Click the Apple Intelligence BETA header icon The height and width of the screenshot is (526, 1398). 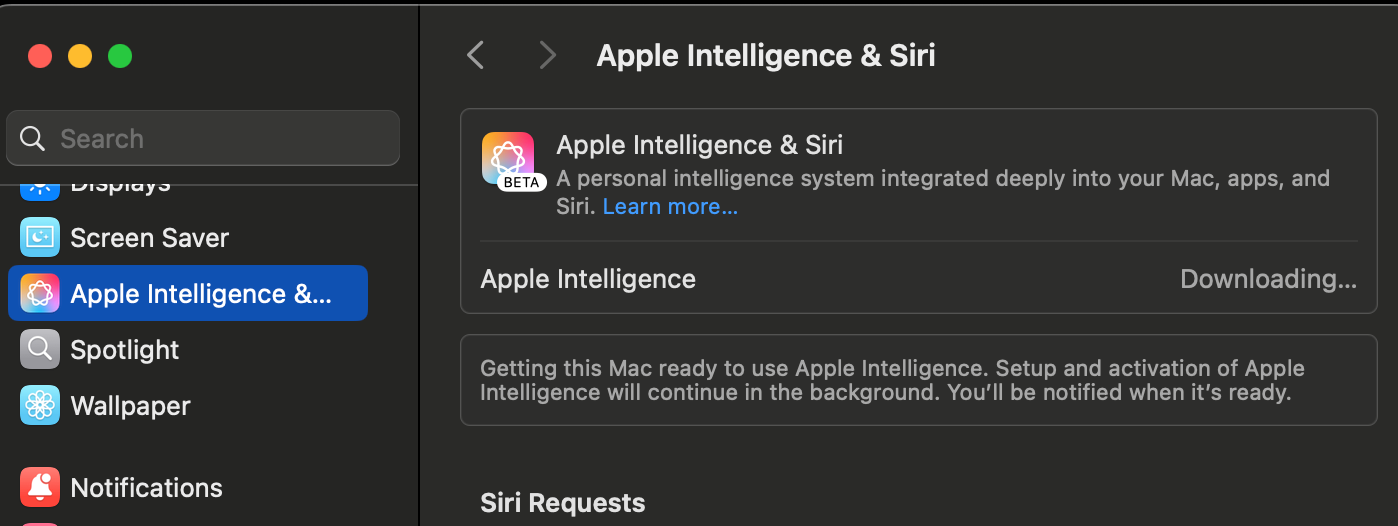[x=508, y=158]
